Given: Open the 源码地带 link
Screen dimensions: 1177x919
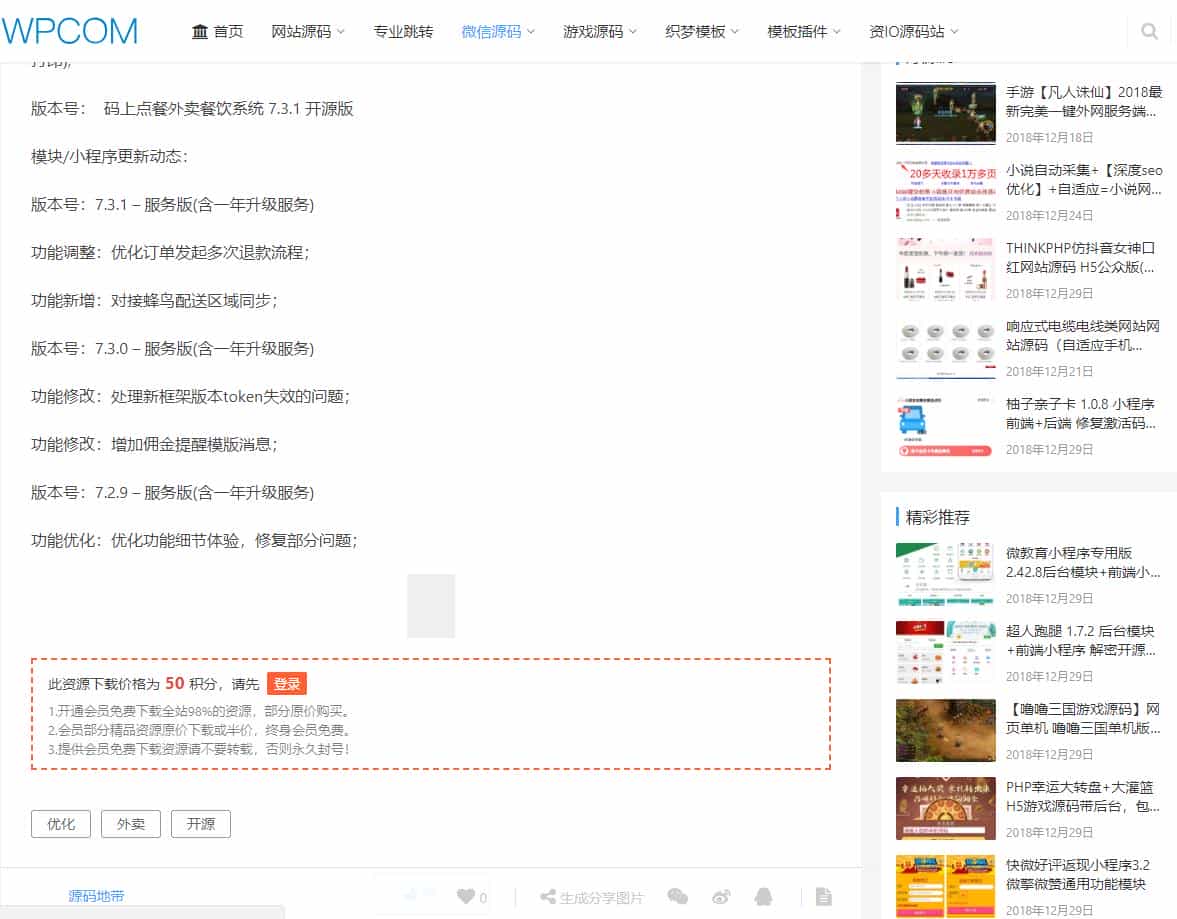Looking at the screenshot, I should (96, 896).
